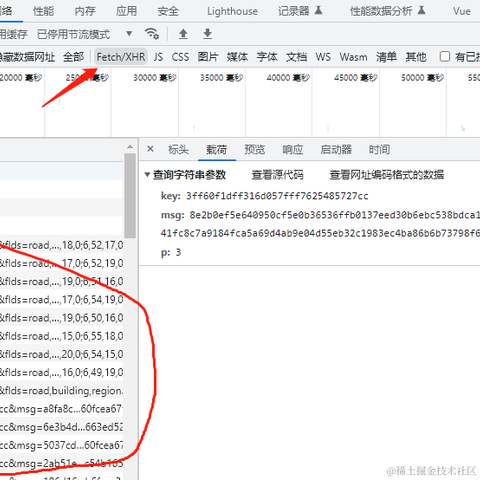Open the 应用 tab
The width and height of the screenshot is (480, 480).
[126, 11]
